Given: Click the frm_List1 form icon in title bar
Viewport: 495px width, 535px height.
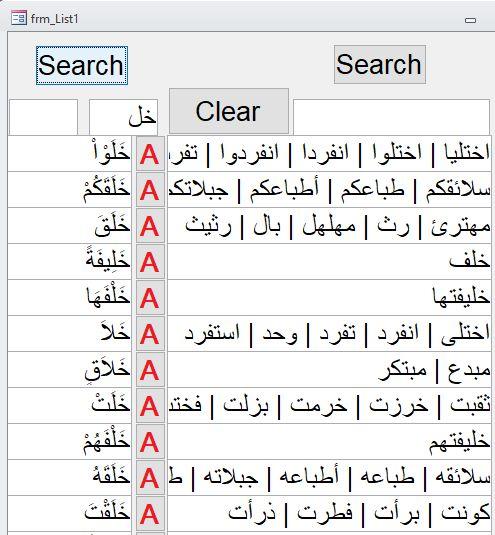Looking at the screenshot, I should pyautogui.click(x=18, y=18).
